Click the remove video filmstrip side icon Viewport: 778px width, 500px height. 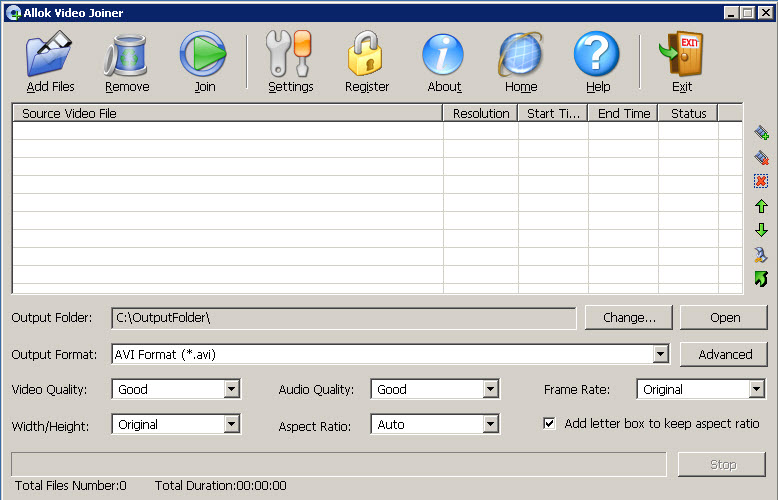coord(762,157)
